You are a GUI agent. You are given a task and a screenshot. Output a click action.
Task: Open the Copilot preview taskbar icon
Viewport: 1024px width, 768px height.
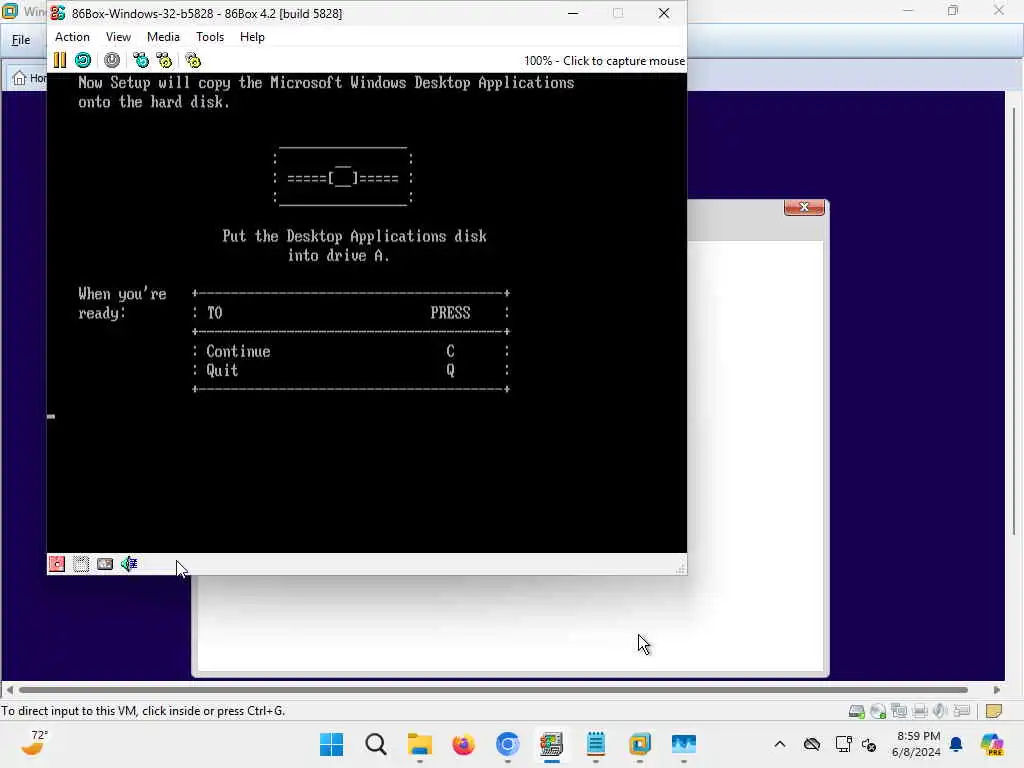coord(992,744)
